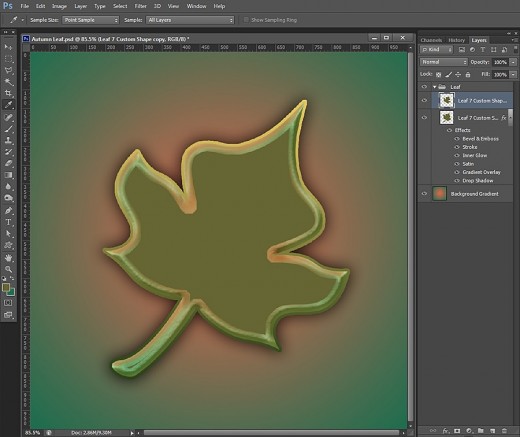The width and height of the screenshot is (520, 437).
Task: Lock image pixels brush icon
Action: point(449,74)
